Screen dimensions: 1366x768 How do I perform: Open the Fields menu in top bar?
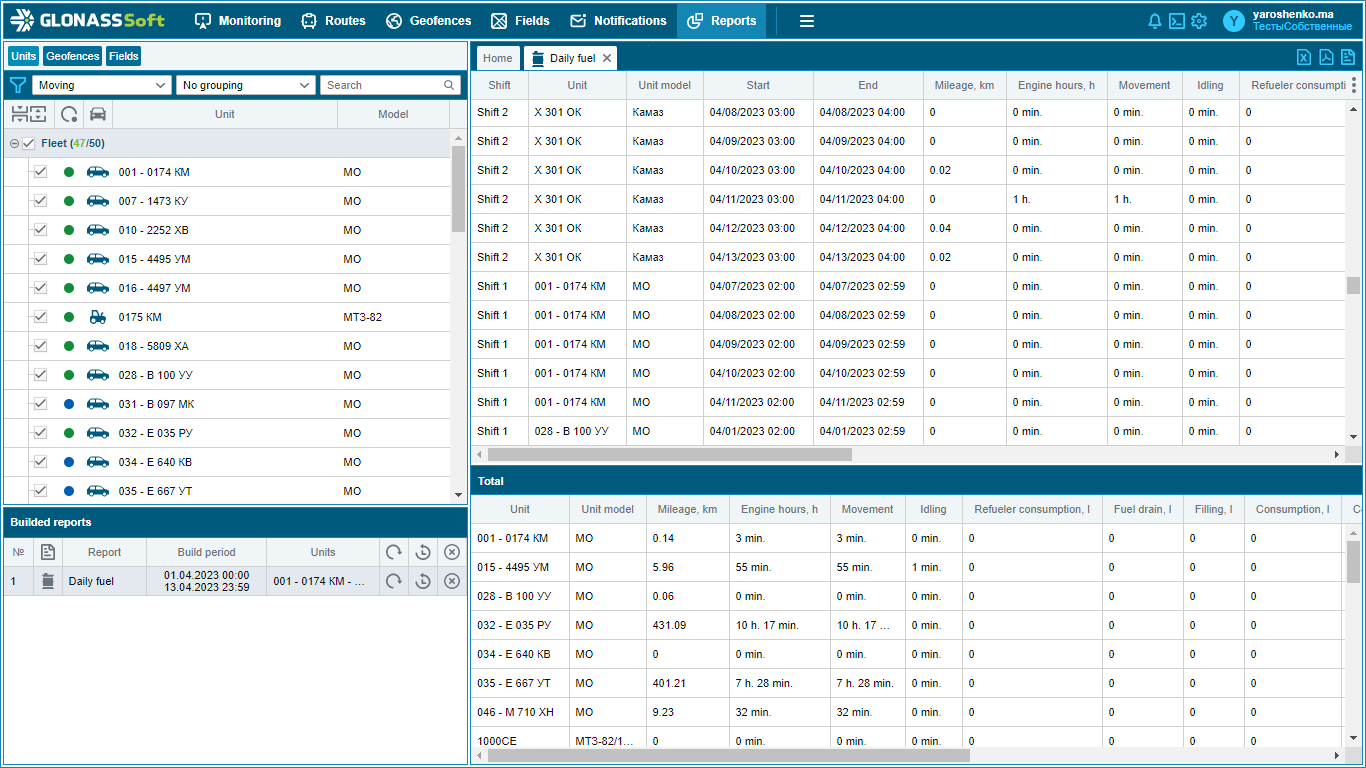pyautogui.click(x=520, y=21)
